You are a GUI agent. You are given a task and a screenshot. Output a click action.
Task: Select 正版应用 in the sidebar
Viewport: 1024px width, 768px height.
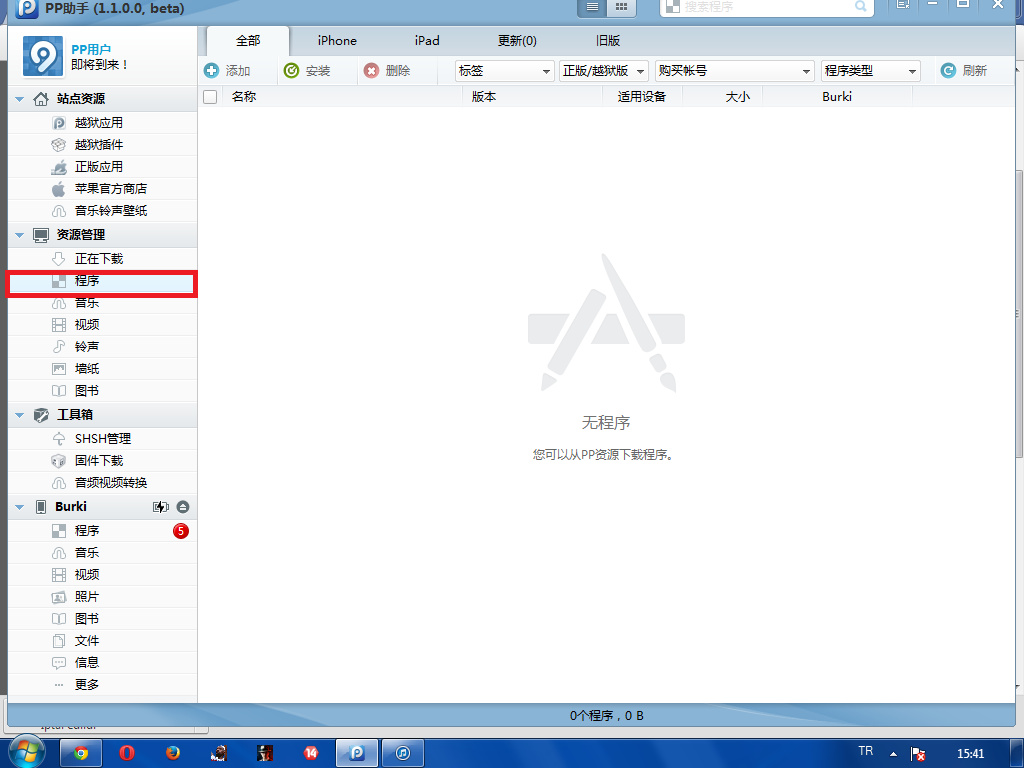coord(102,167)
